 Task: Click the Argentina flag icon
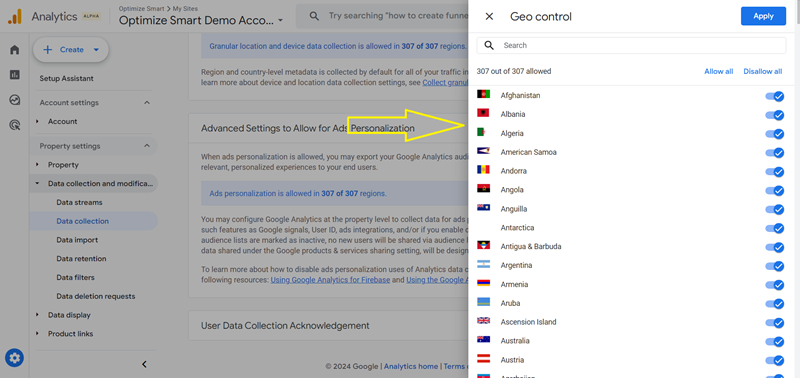tap(483, 264)
